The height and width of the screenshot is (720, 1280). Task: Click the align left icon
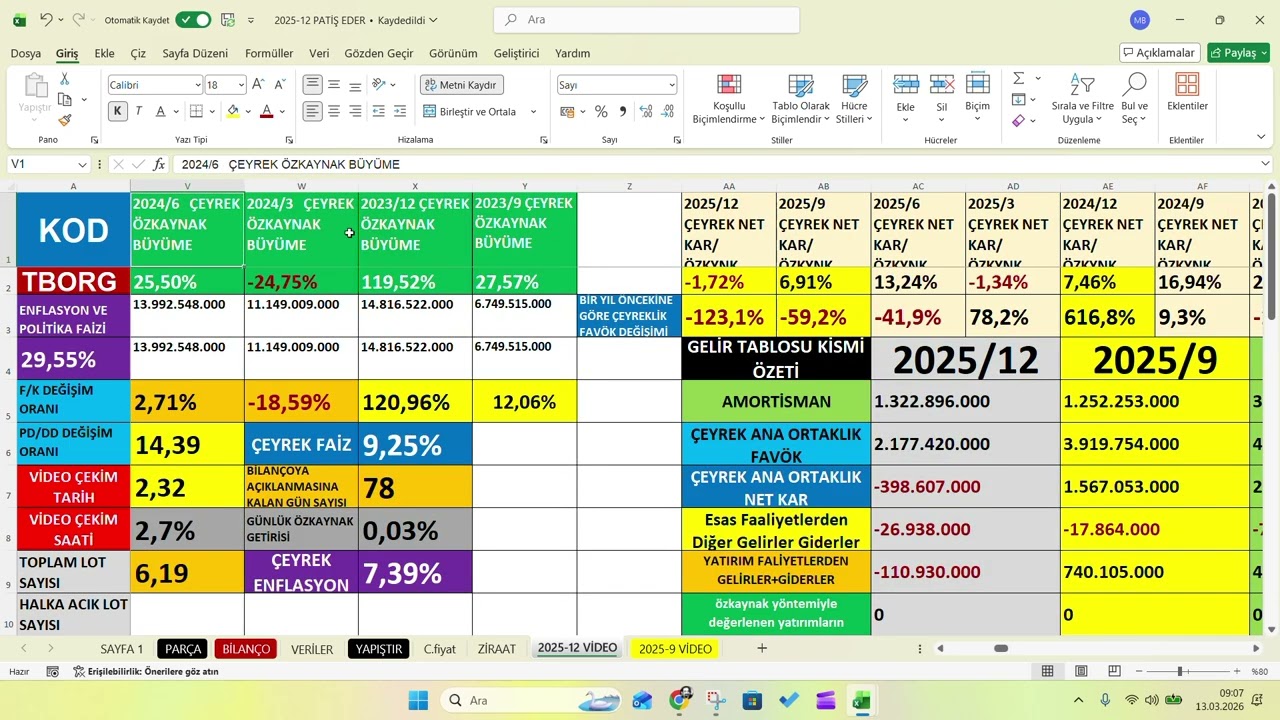tap(313, 111)
